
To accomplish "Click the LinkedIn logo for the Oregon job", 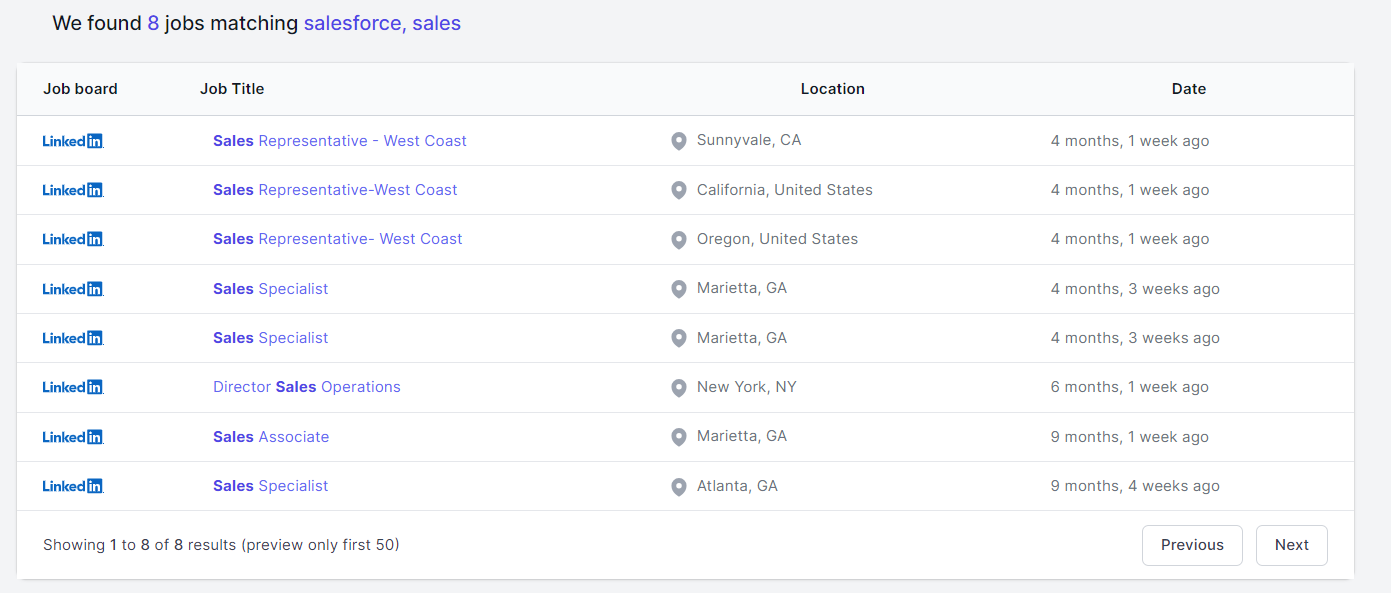I will tap(73, 239).
